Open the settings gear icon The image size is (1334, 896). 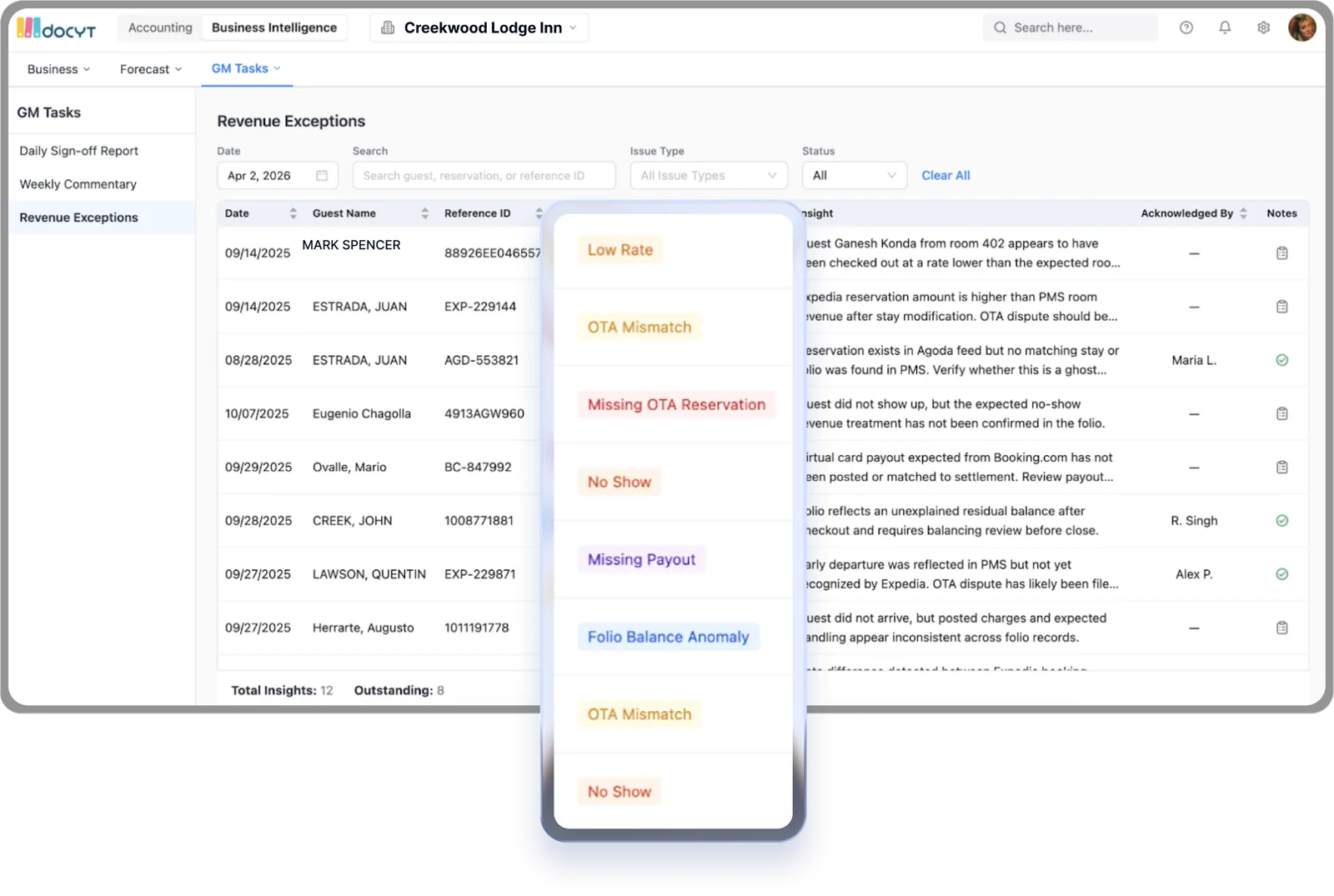(x=1264, y=28)
